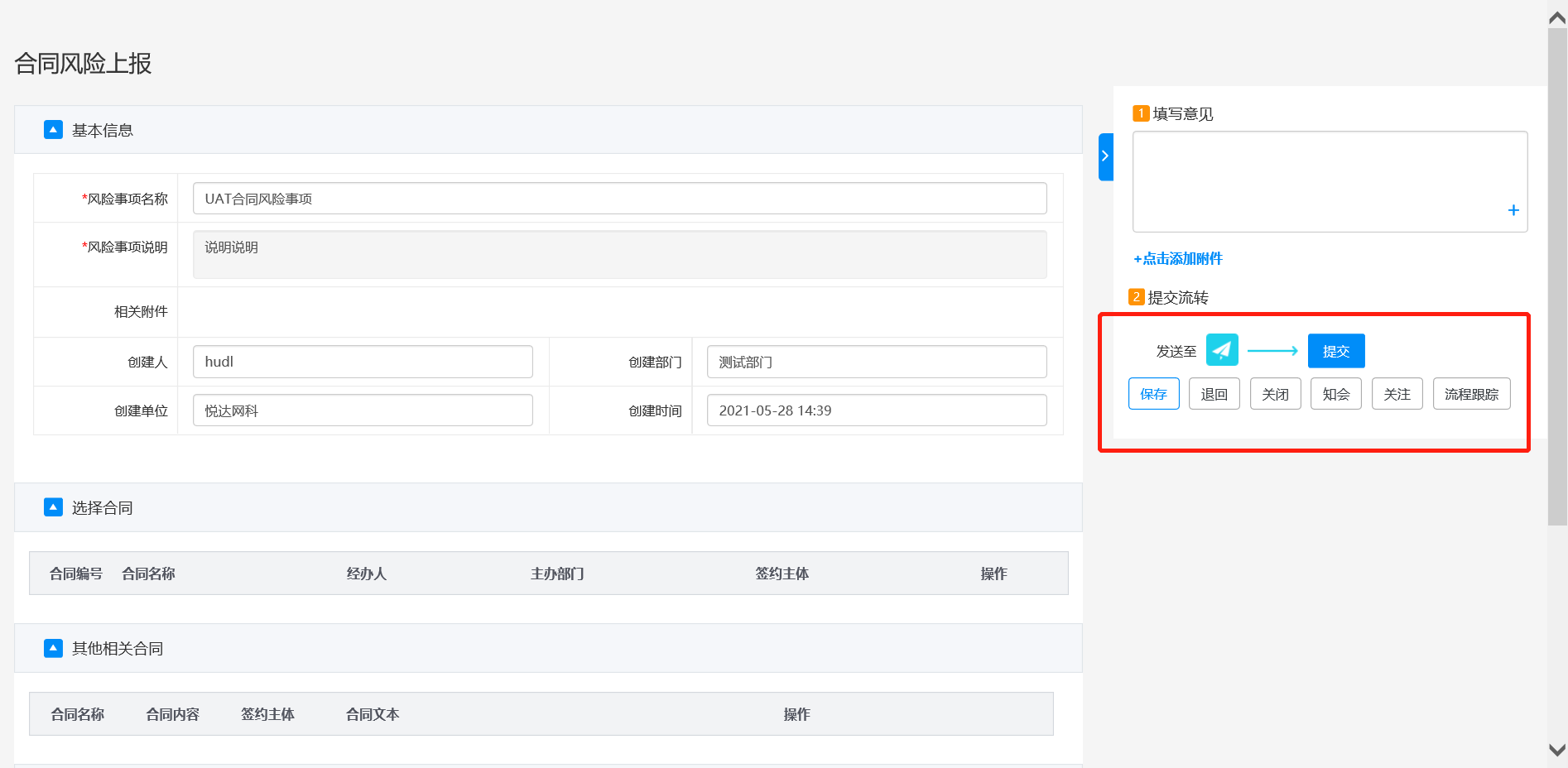Screen dimensions: 1568x768
Task: Collapse the 选择合同 section
Action: point(53,507)
